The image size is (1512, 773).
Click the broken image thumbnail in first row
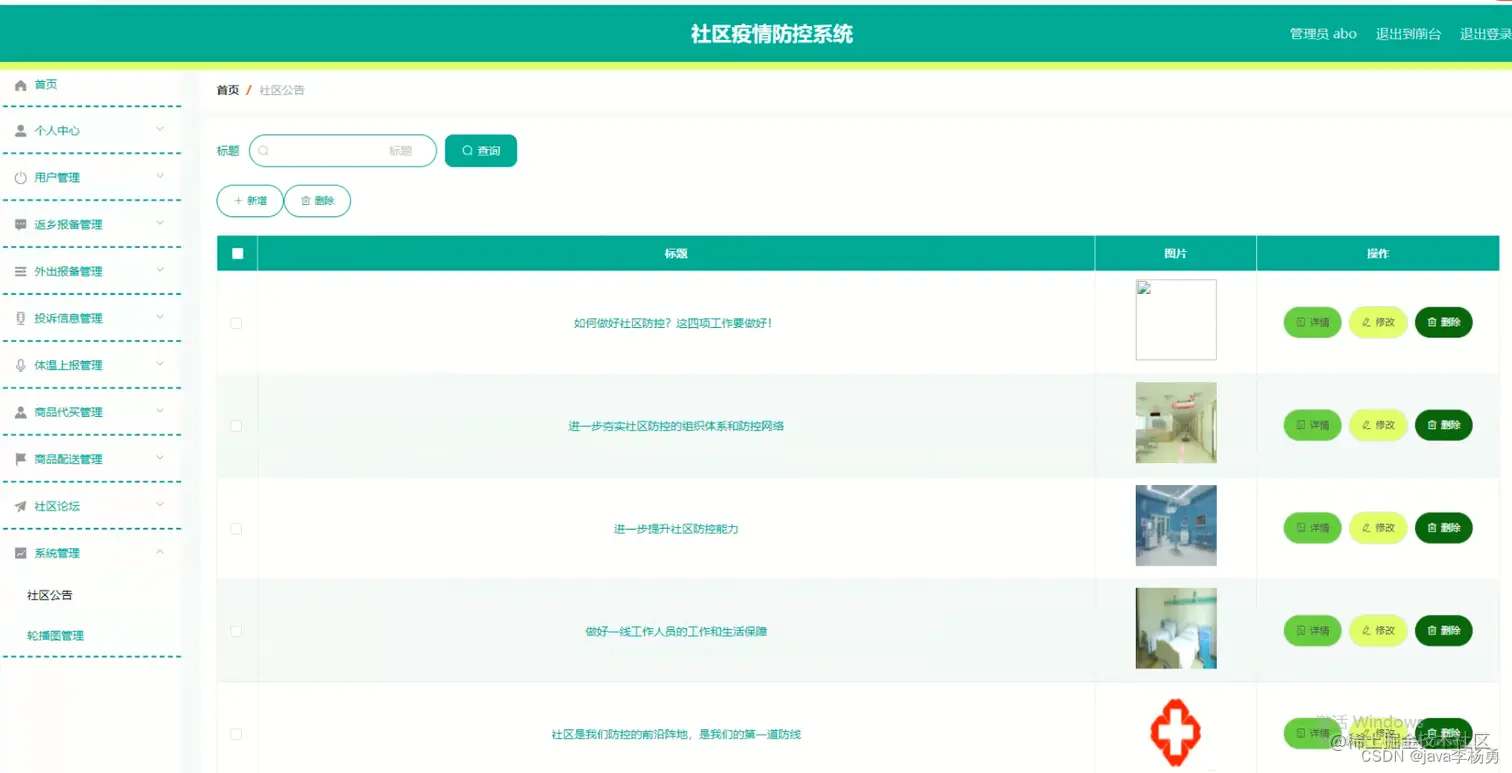pos(1176,320)
